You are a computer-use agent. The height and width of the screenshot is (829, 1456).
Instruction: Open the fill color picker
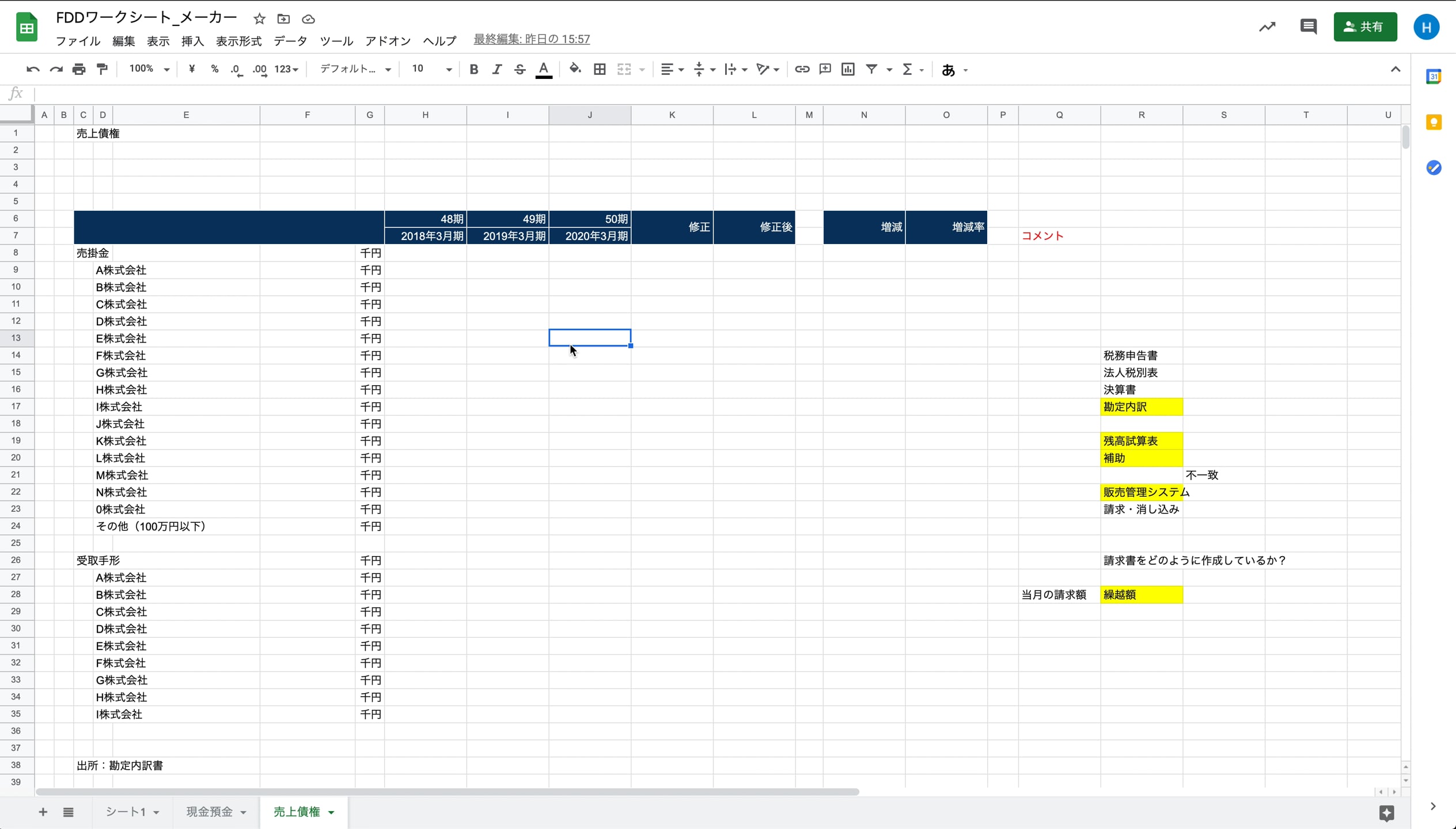574,69
